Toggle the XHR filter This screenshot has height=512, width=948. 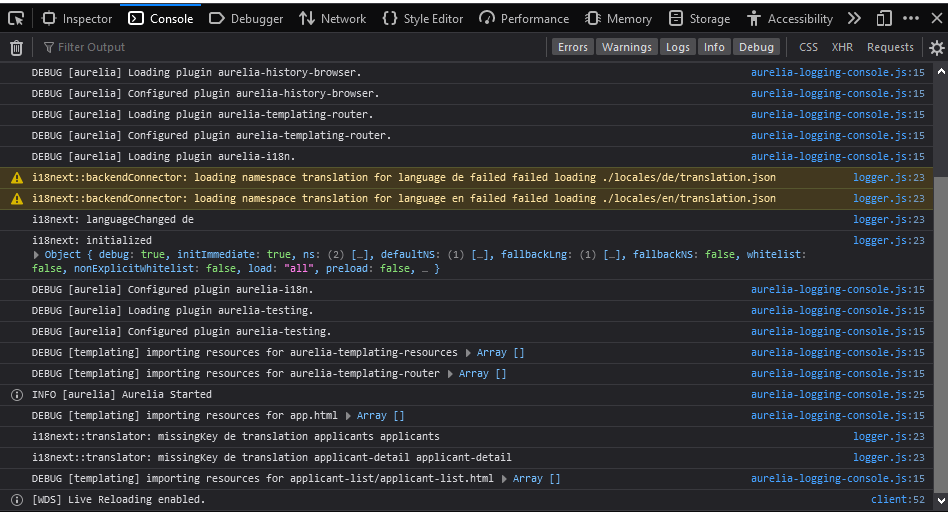click(842, 47)
